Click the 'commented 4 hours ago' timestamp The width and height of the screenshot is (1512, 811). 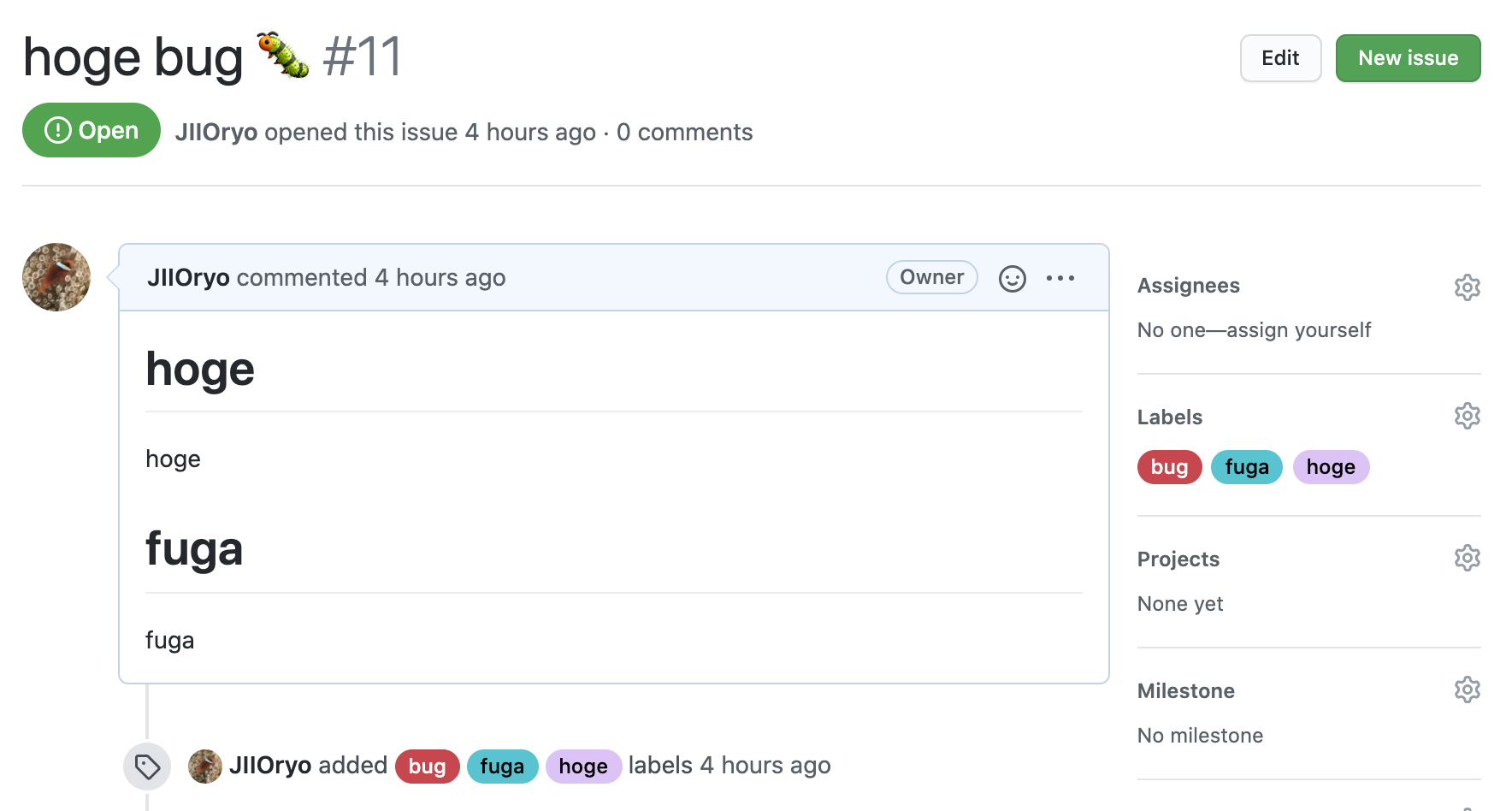371,278
